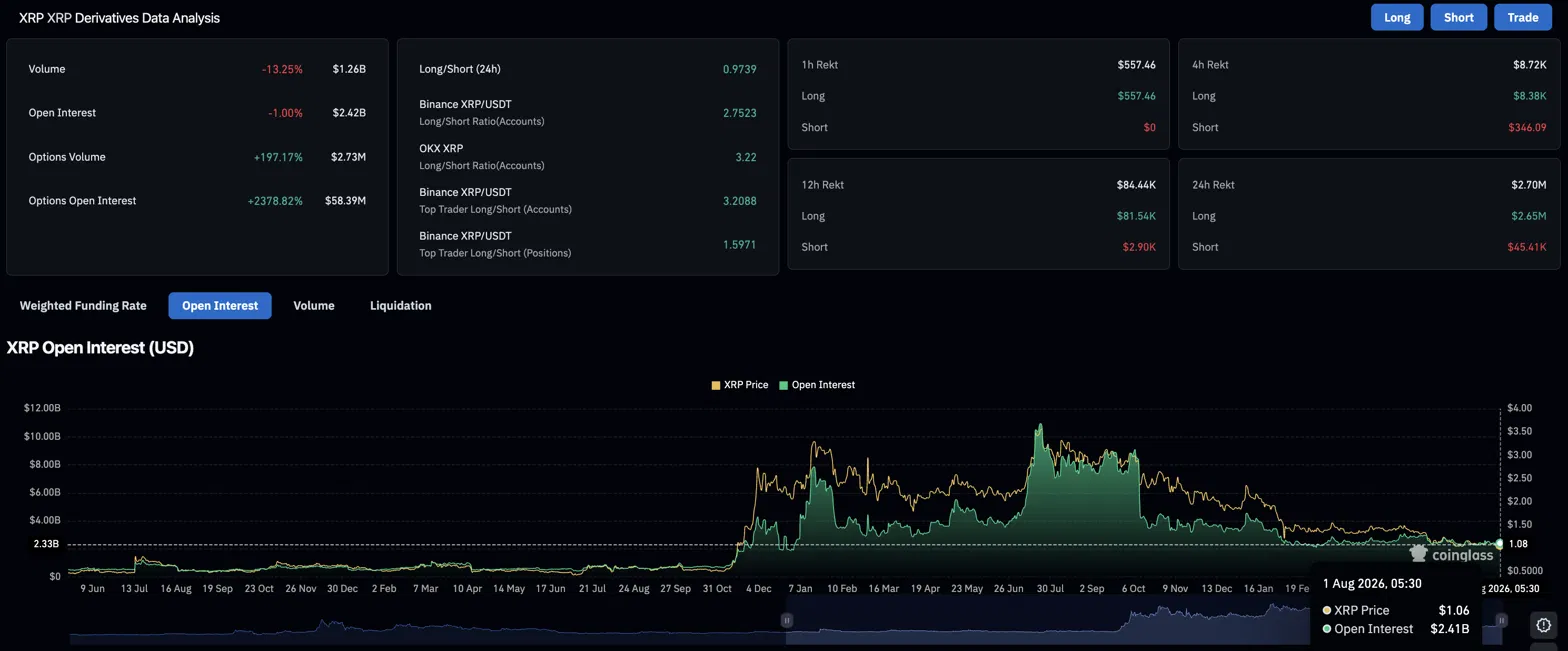The height and width of the screenshot is (651, 1568).
Task: Switch to Weighted Funding Rate tab
Action: pos(83,306)
